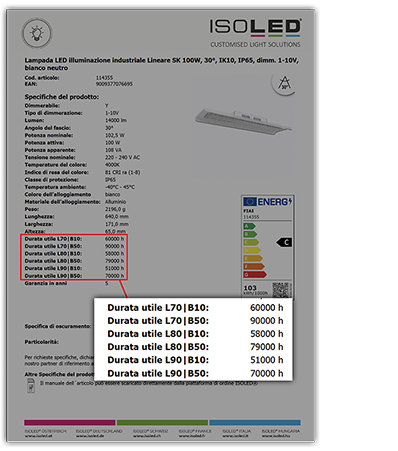Click the 'Indice di resa del colore' value

click(122, 172)
